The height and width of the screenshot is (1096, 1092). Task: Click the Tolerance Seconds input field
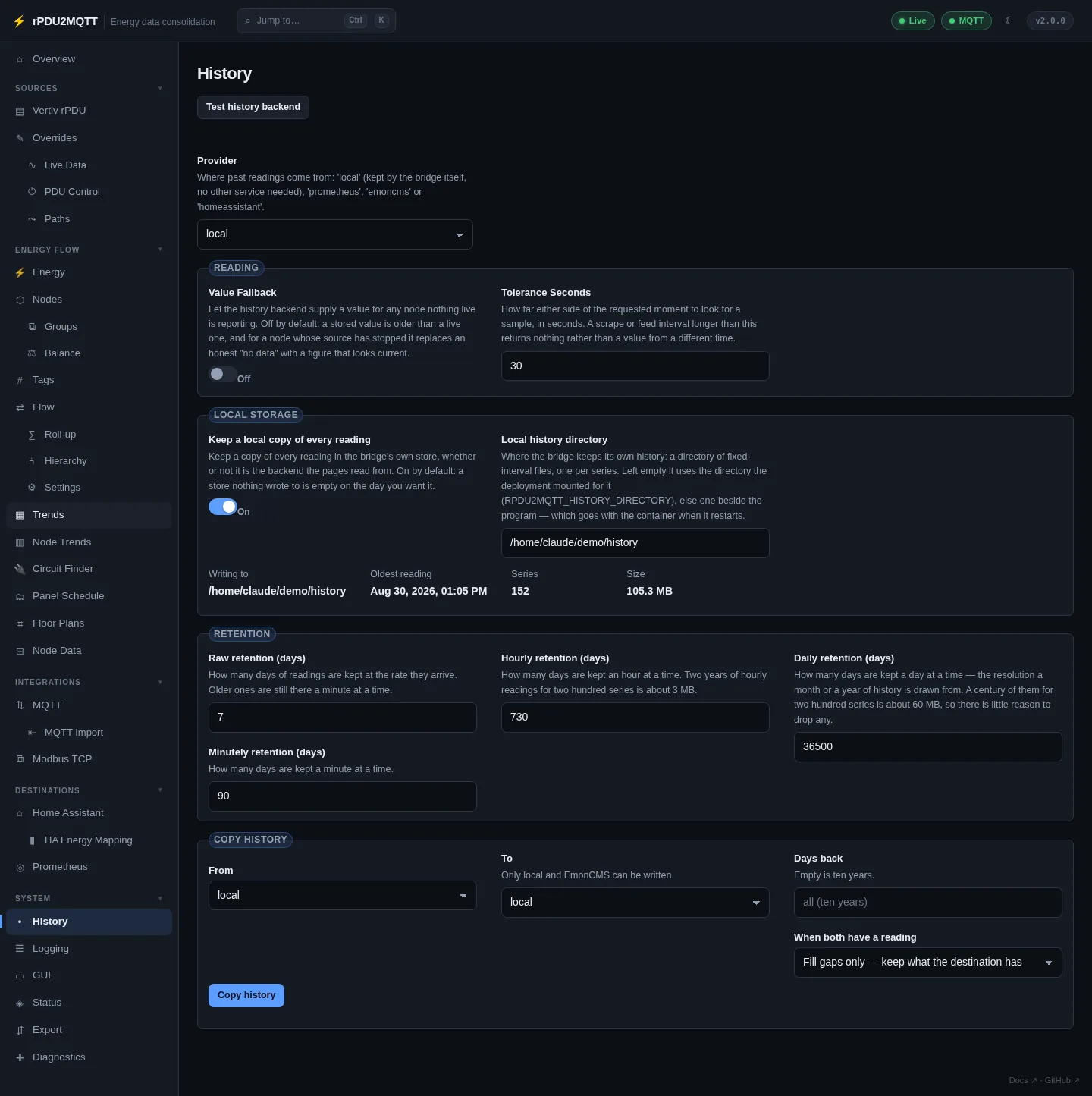pyautogui.click(x=635, y=366)
